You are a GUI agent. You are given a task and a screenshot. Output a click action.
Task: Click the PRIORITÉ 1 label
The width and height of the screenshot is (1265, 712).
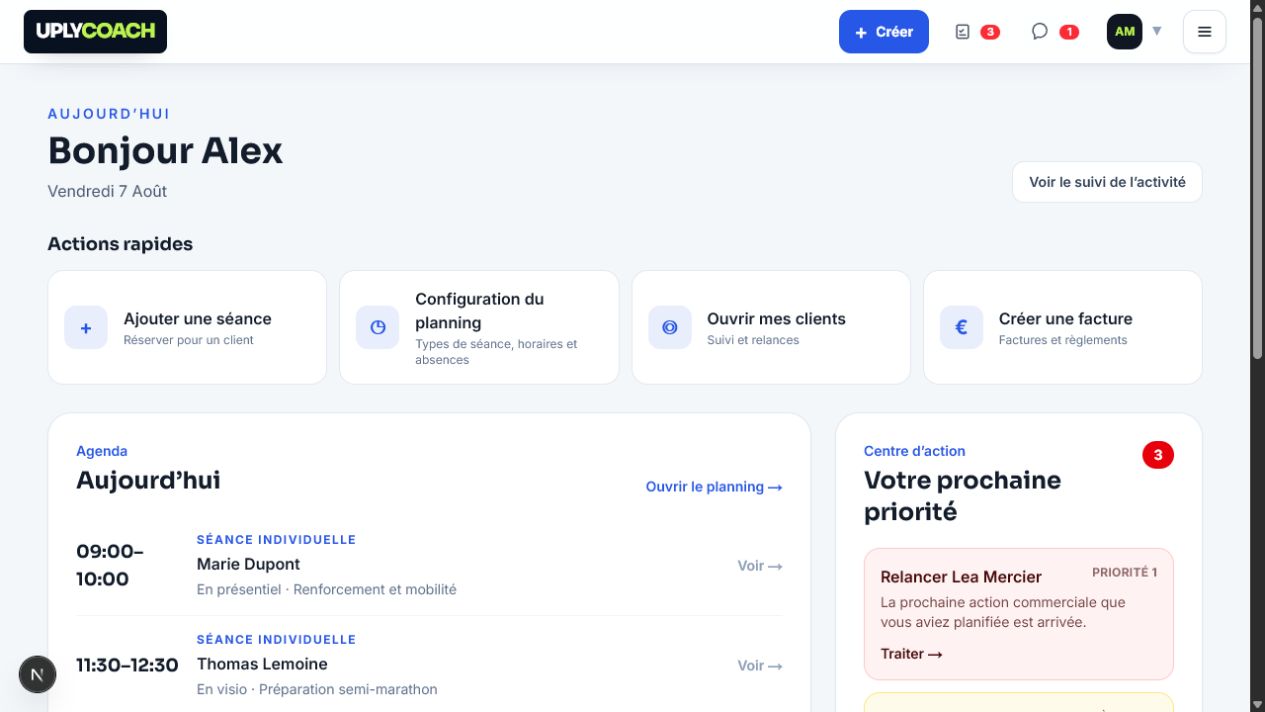click(1124, 573)
